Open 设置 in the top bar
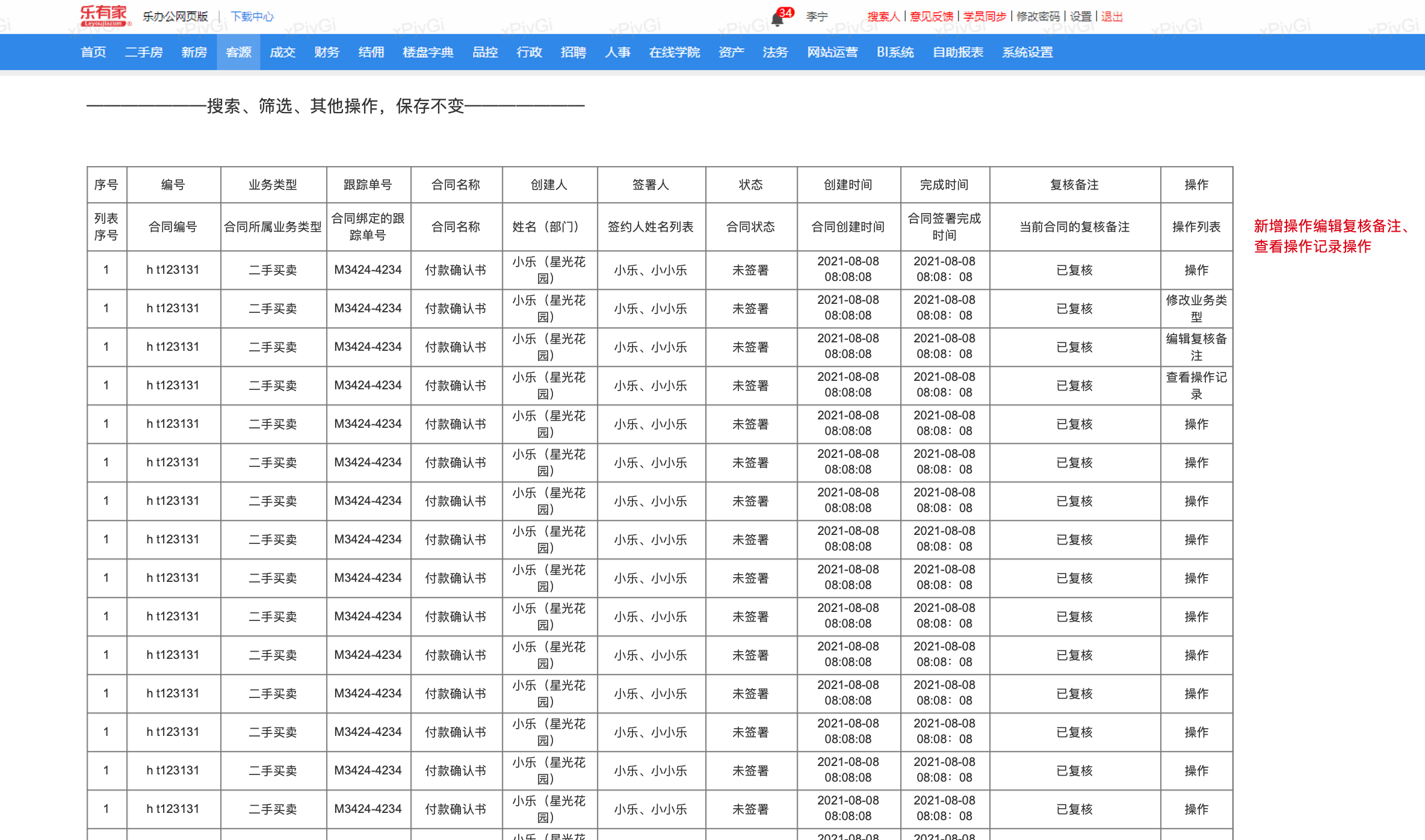The image size is (1425, 840). 1080,17
